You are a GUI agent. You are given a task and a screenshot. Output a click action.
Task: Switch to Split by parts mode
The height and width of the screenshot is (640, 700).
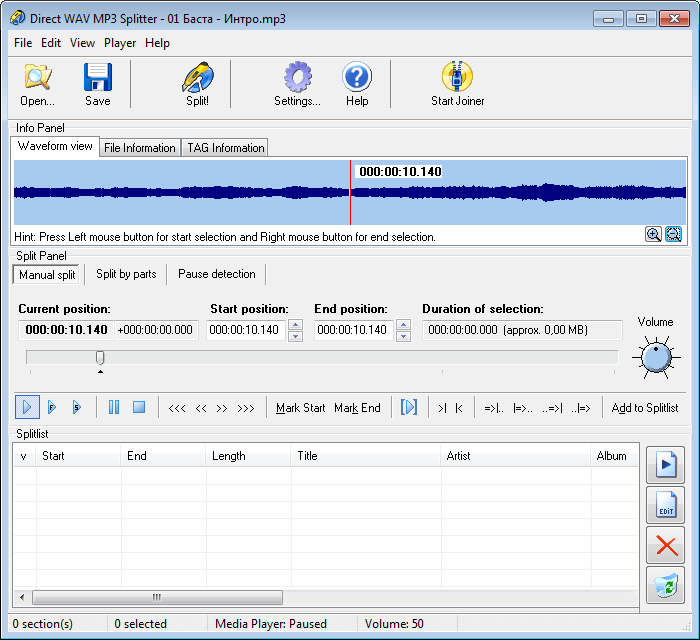[x=126, y=274]
